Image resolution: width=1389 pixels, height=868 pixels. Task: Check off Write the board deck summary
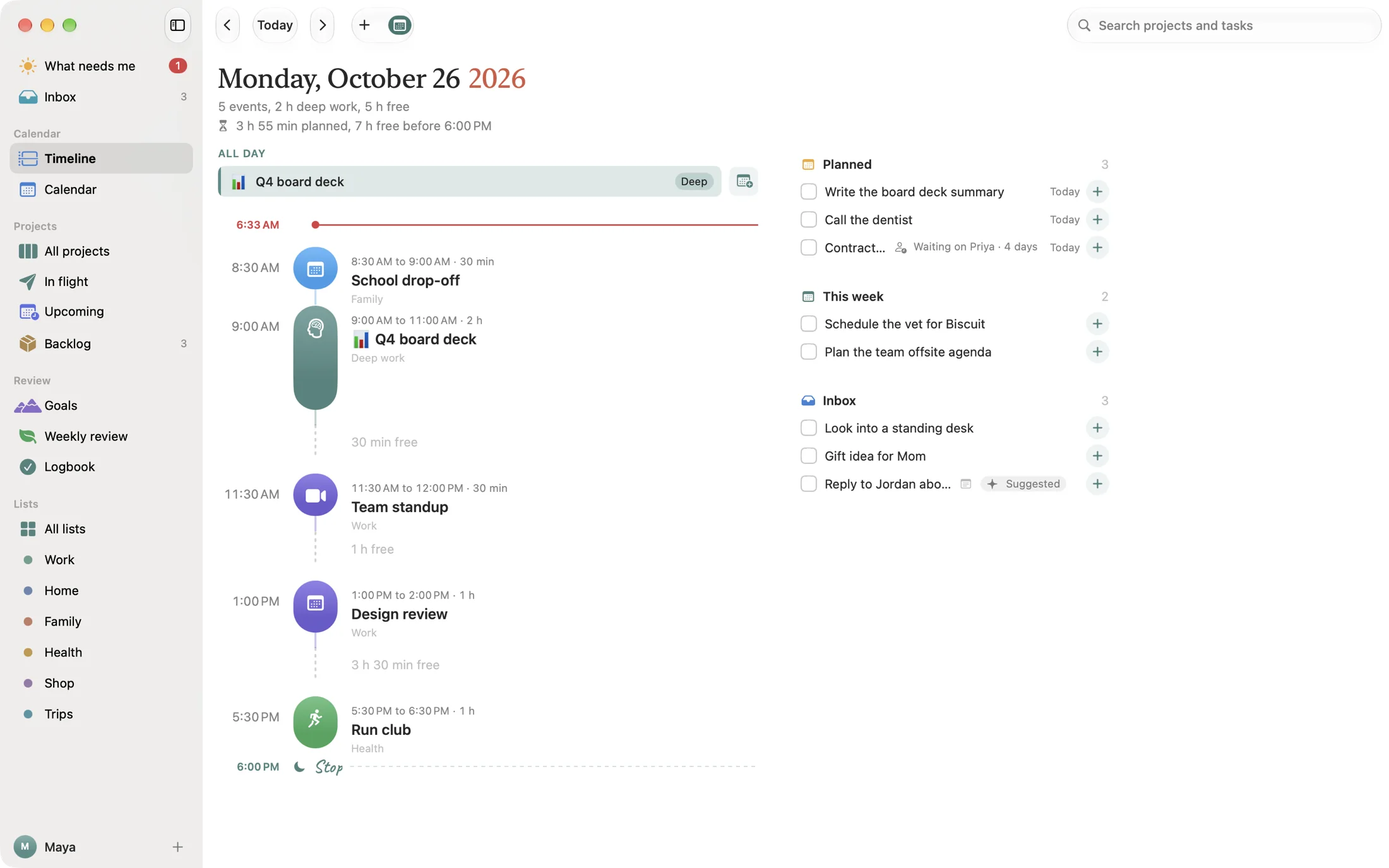(808, 192)
